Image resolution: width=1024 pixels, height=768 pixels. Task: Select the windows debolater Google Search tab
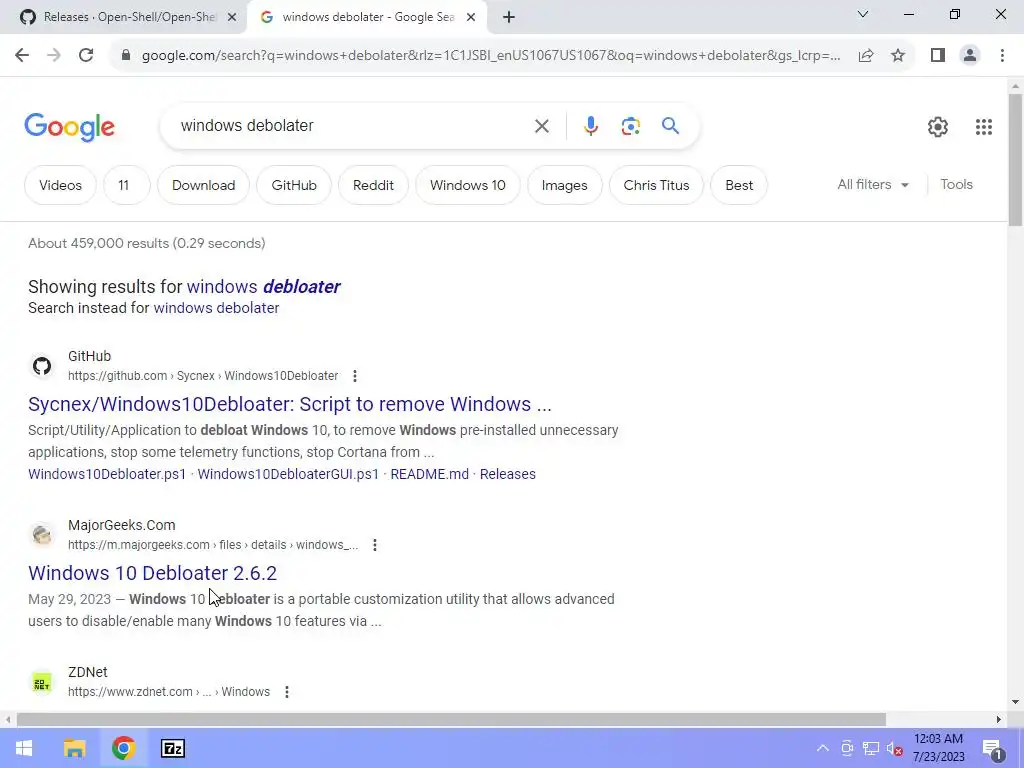[x=368, y=17]
